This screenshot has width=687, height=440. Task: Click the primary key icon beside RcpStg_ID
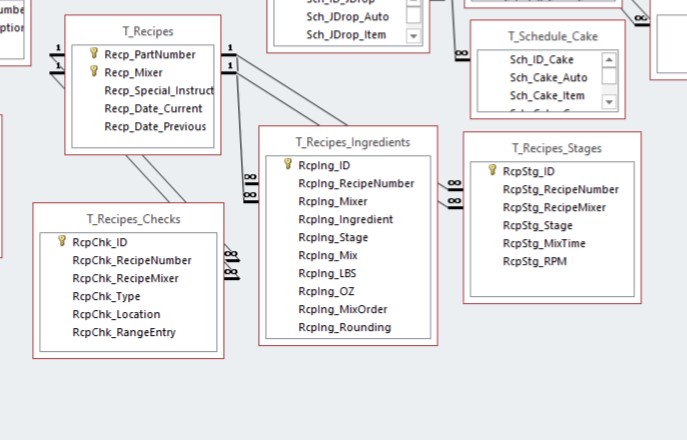coord(492,170)
